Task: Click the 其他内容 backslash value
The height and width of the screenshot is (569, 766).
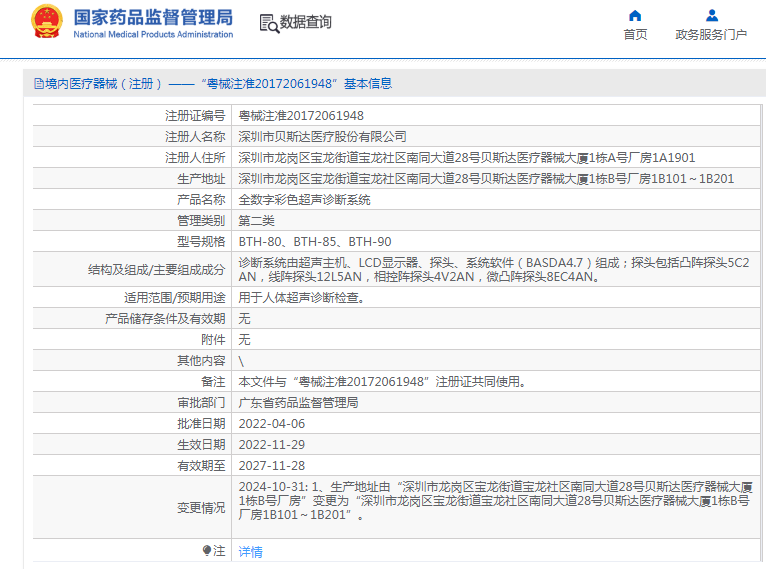Action: click(x=241, y=361)
